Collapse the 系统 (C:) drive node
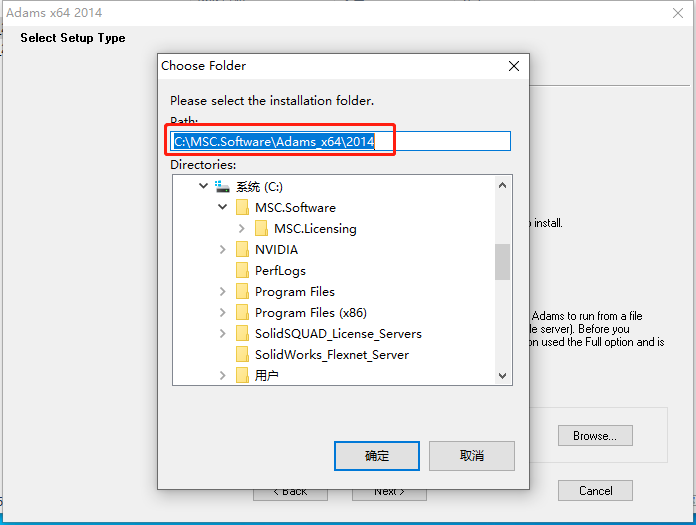 pos(203,186)
